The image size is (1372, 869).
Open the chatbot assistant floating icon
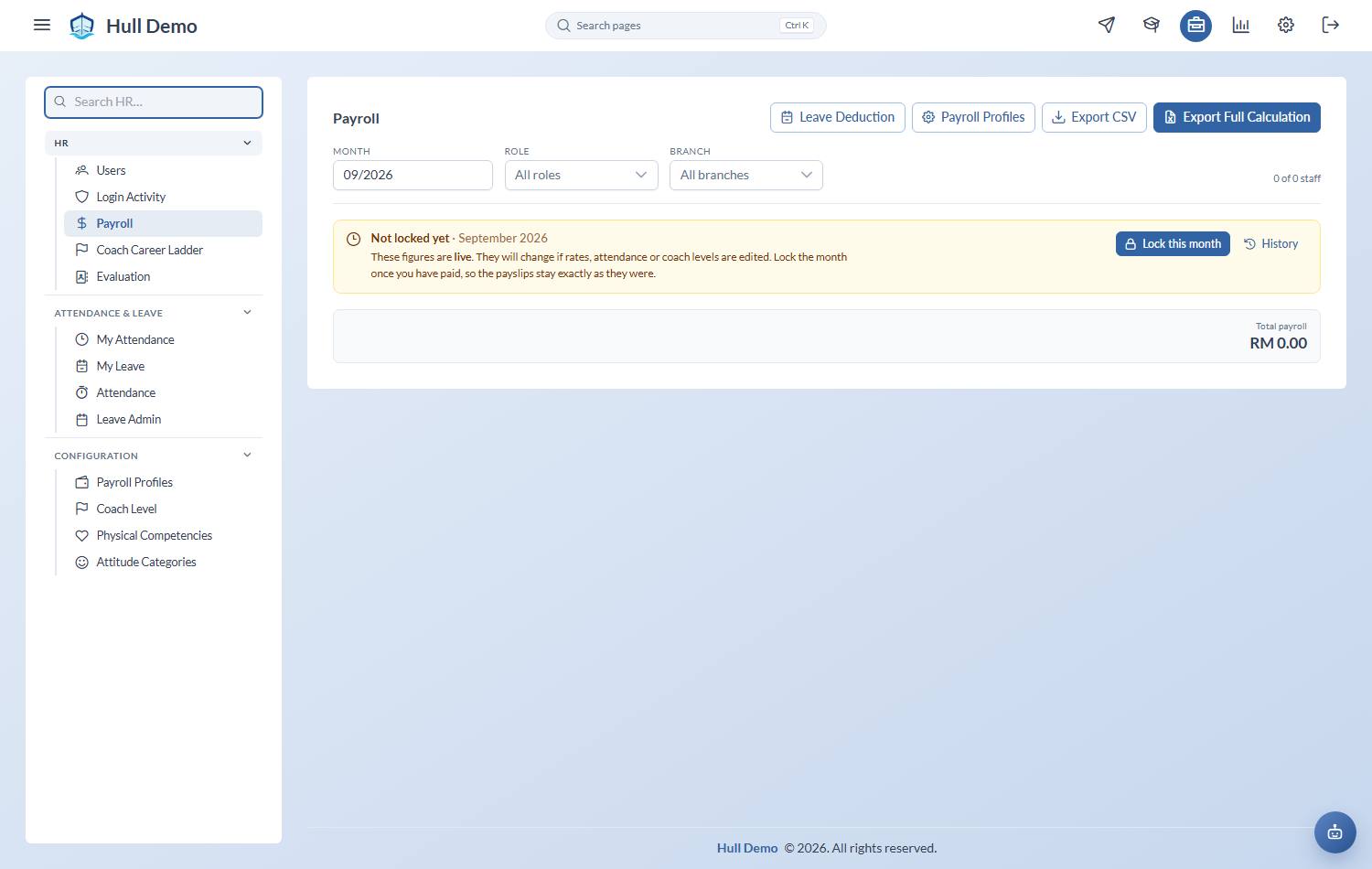(1335, 832)
